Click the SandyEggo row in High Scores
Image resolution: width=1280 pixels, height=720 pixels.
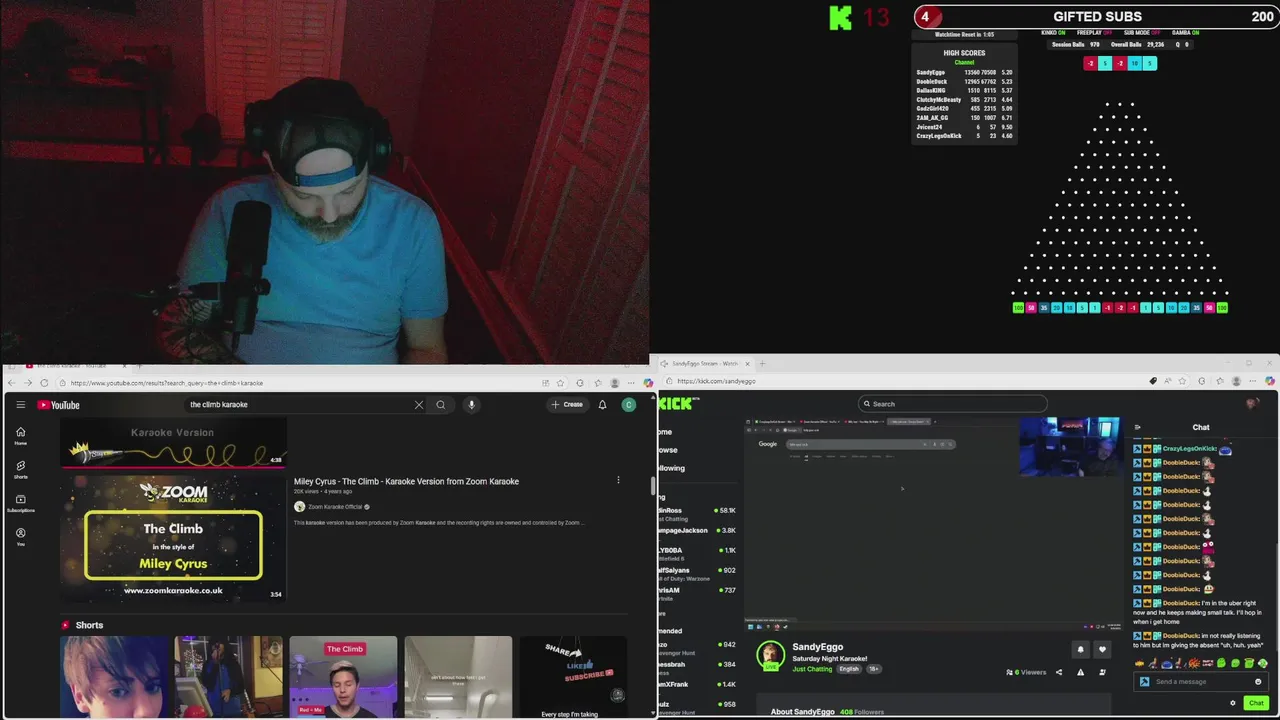(x=964, y=73)
